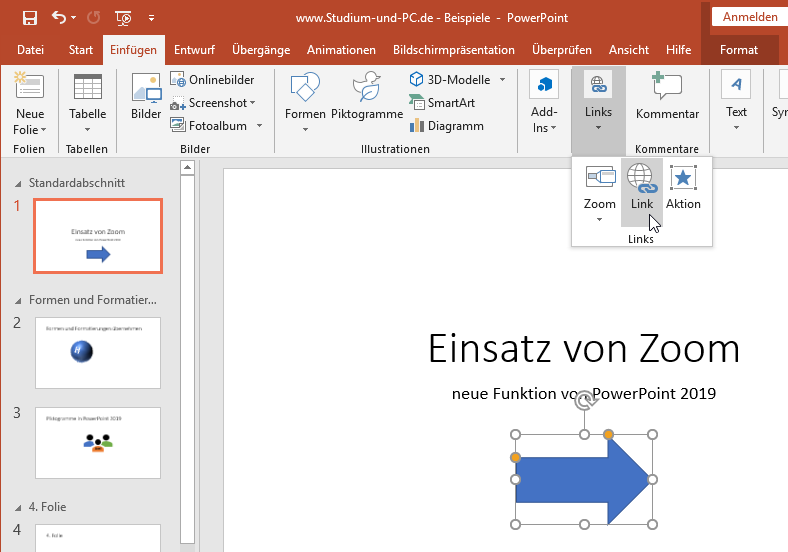The height and width of the screenshot is (552, 788).
Task: Collapse the 4. Folie section
Action: click(x=18, y=508)
